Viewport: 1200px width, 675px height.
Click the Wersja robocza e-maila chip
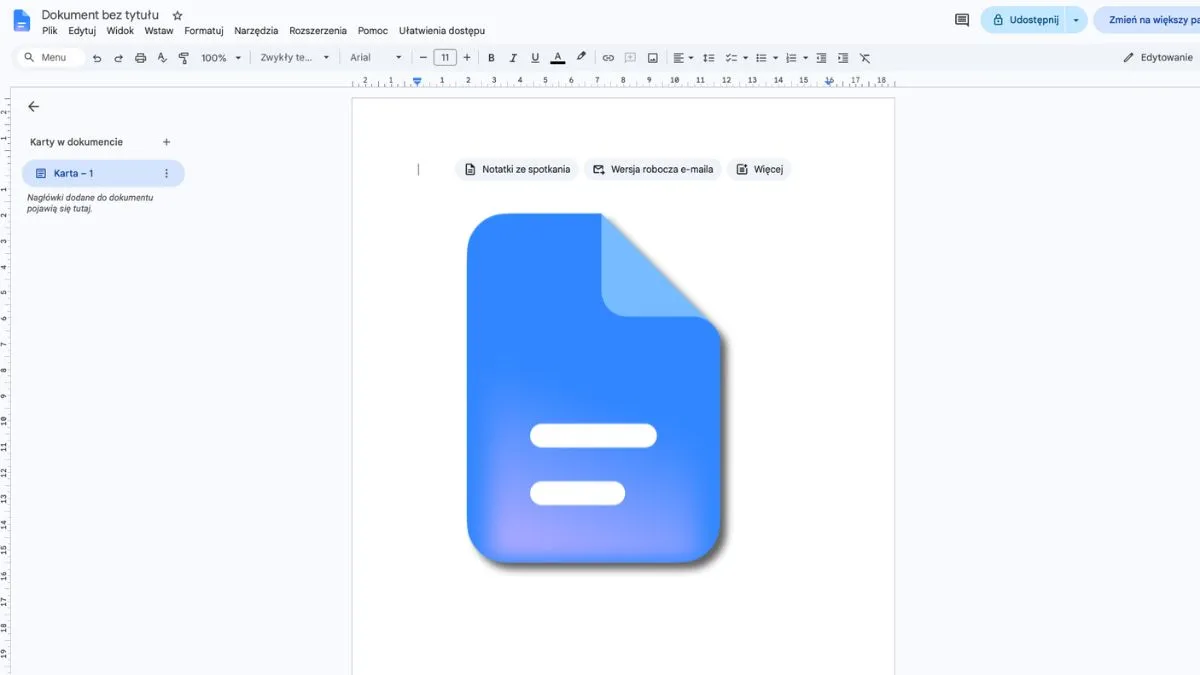[653, 169]
